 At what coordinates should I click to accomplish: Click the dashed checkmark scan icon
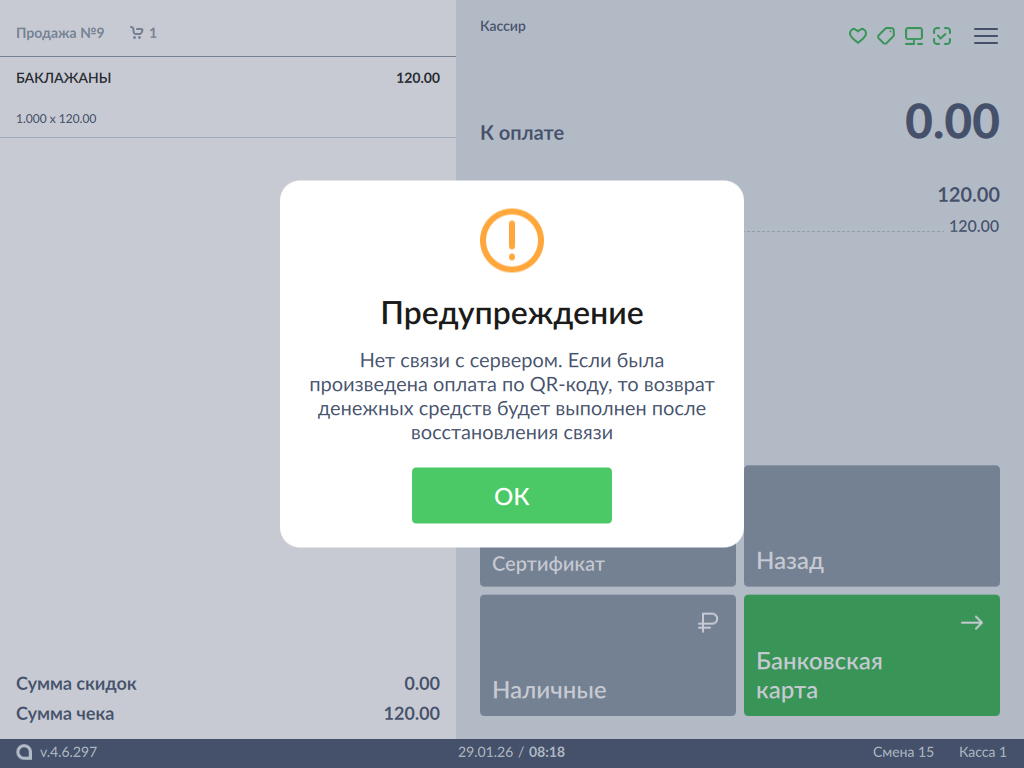pos(941,36)
